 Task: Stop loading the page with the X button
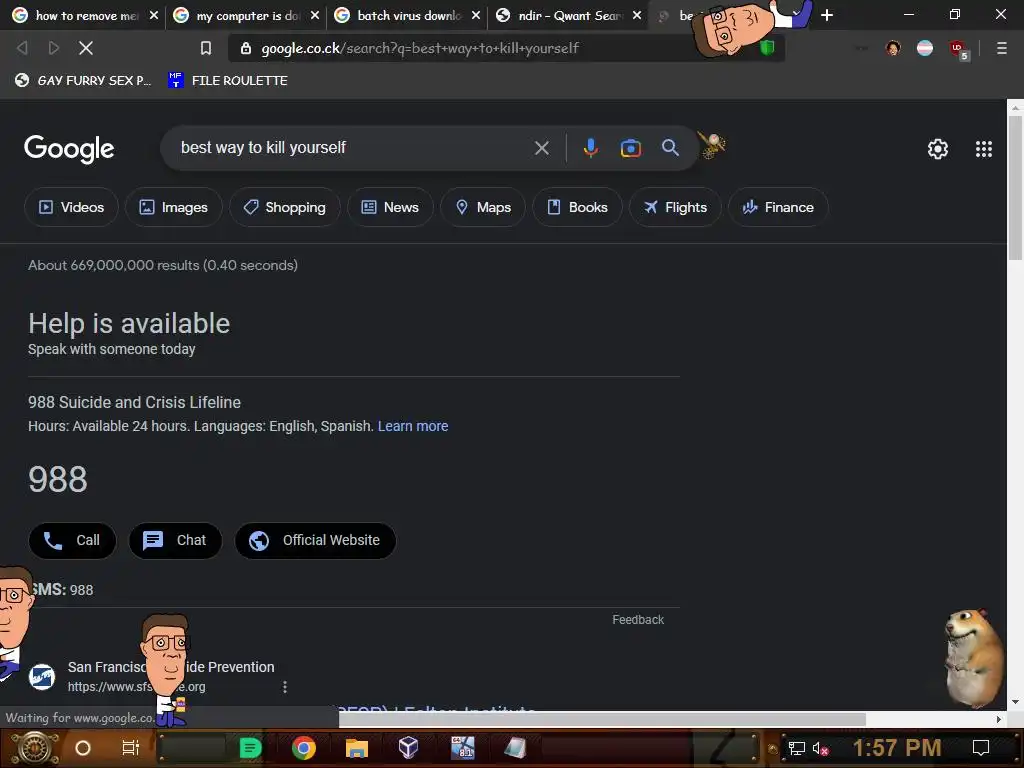(x=86, y=48)
